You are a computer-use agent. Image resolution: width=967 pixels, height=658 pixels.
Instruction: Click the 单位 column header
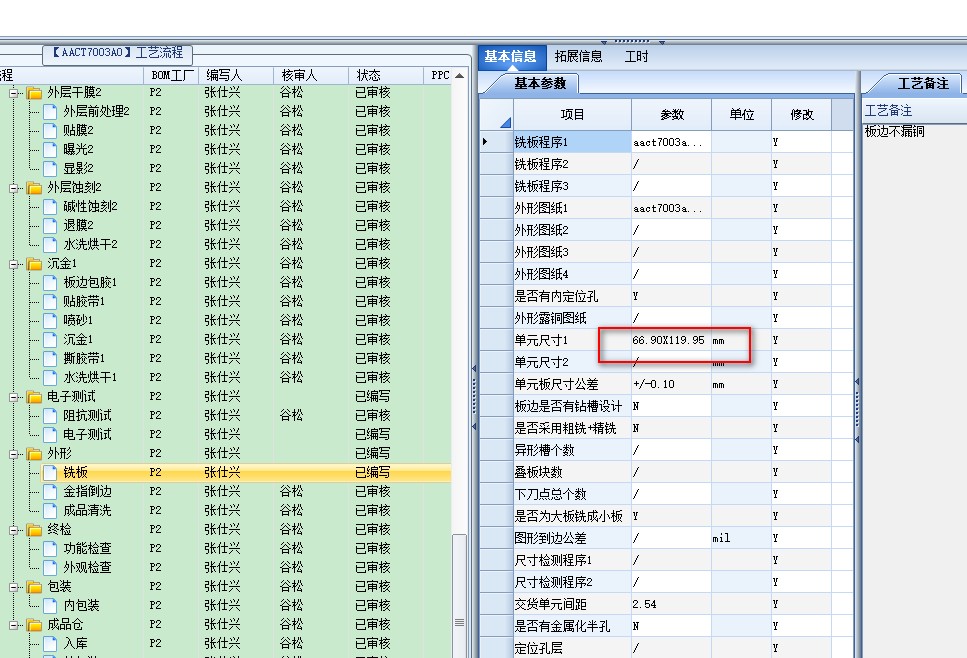coord(741,115)
